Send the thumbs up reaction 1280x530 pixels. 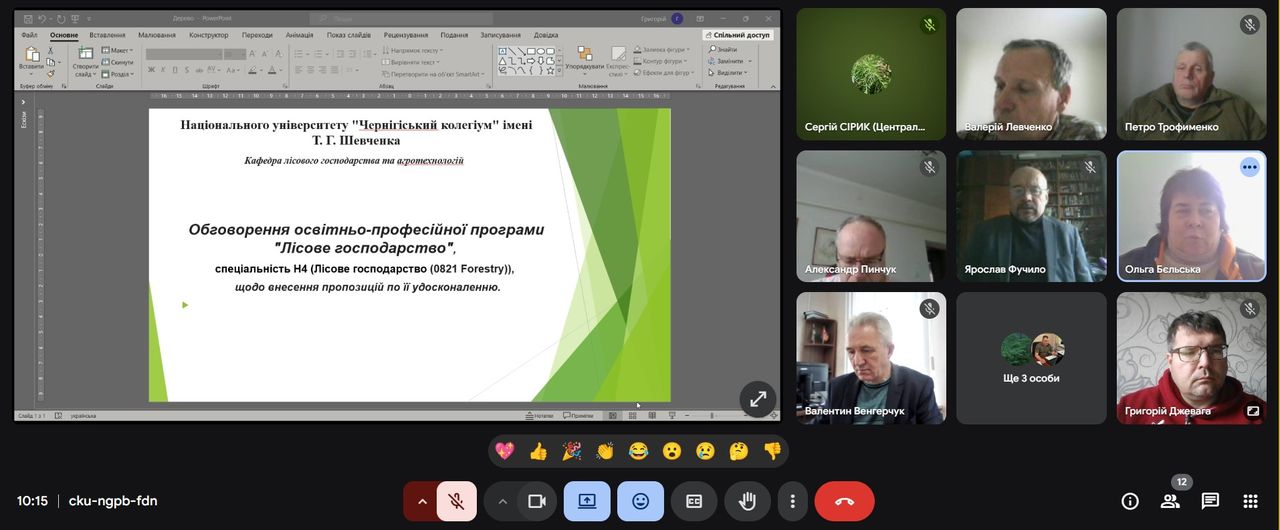click(x=538, y=451)
